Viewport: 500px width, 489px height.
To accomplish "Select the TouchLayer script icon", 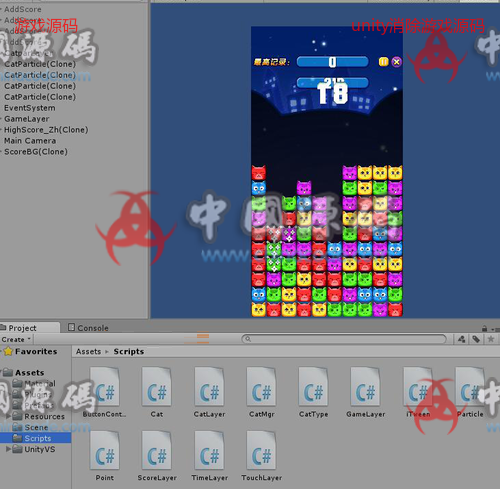I will 261,450.
